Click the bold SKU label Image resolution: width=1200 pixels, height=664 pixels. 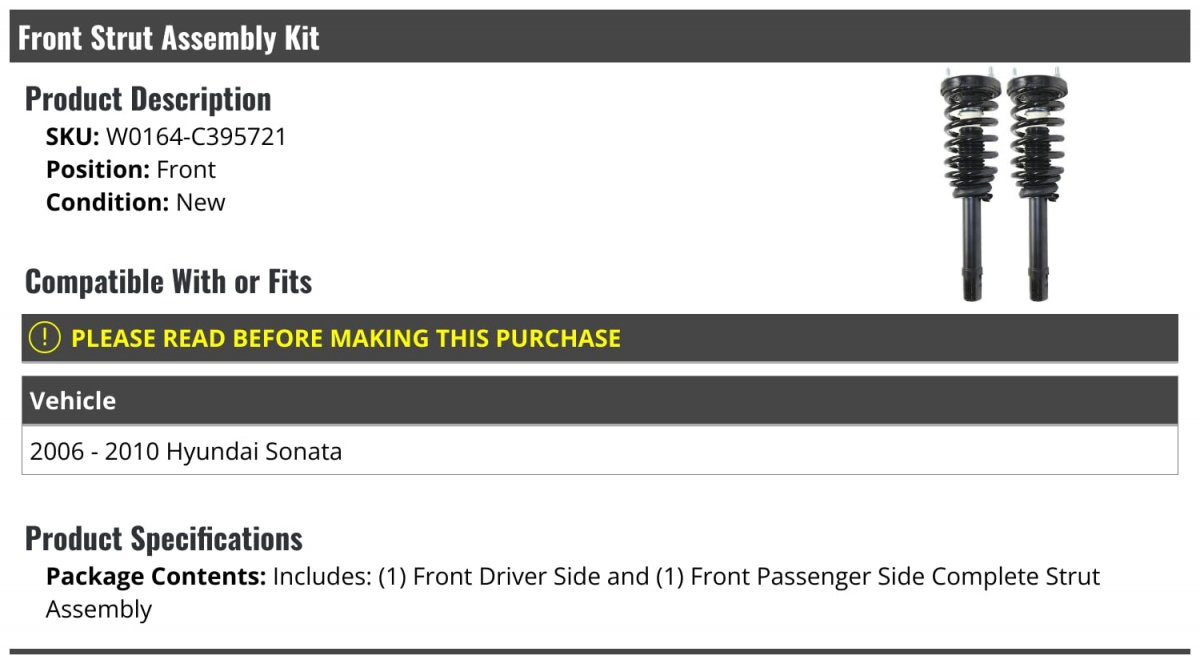[72, 137]
